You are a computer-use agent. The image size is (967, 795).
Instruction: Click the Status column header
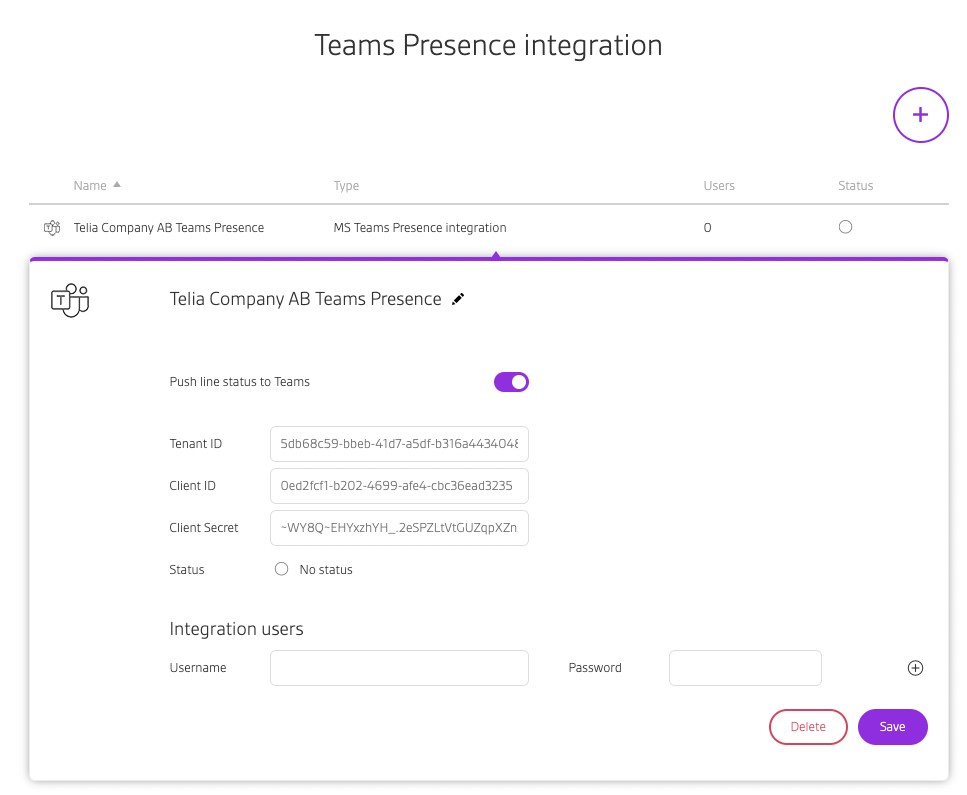click(x=855, y=186)
